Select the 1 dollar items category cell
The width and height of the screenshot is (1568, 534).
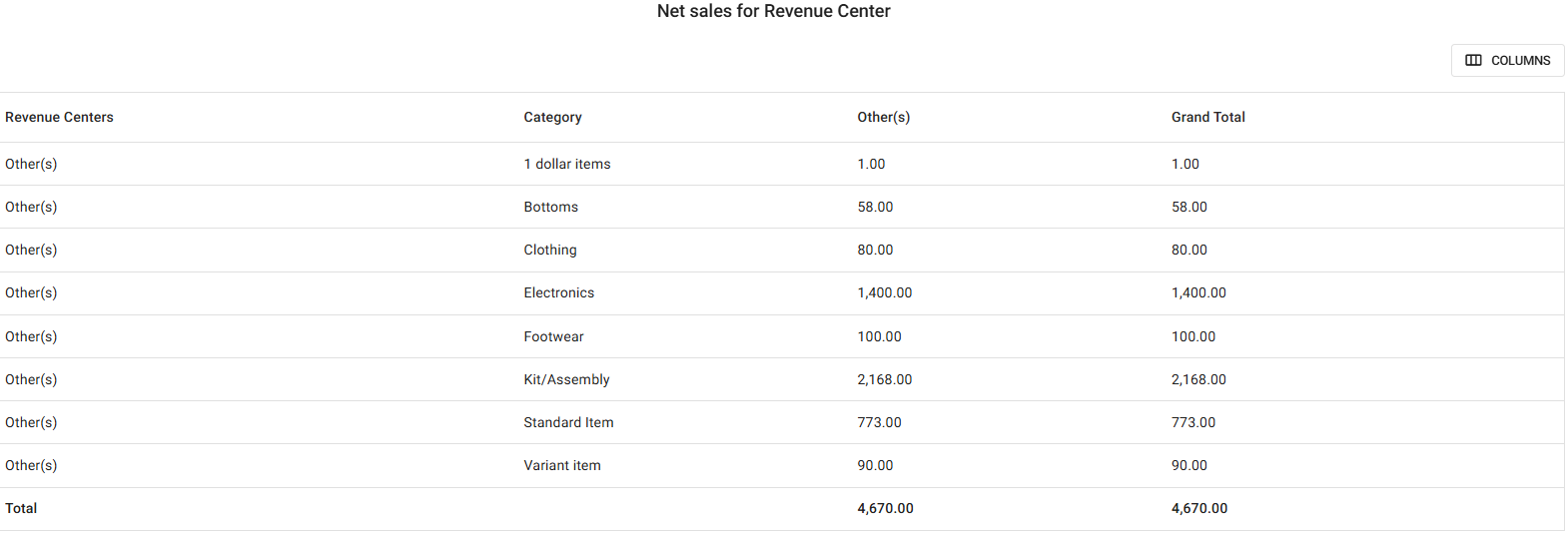[x=566, y=165]
